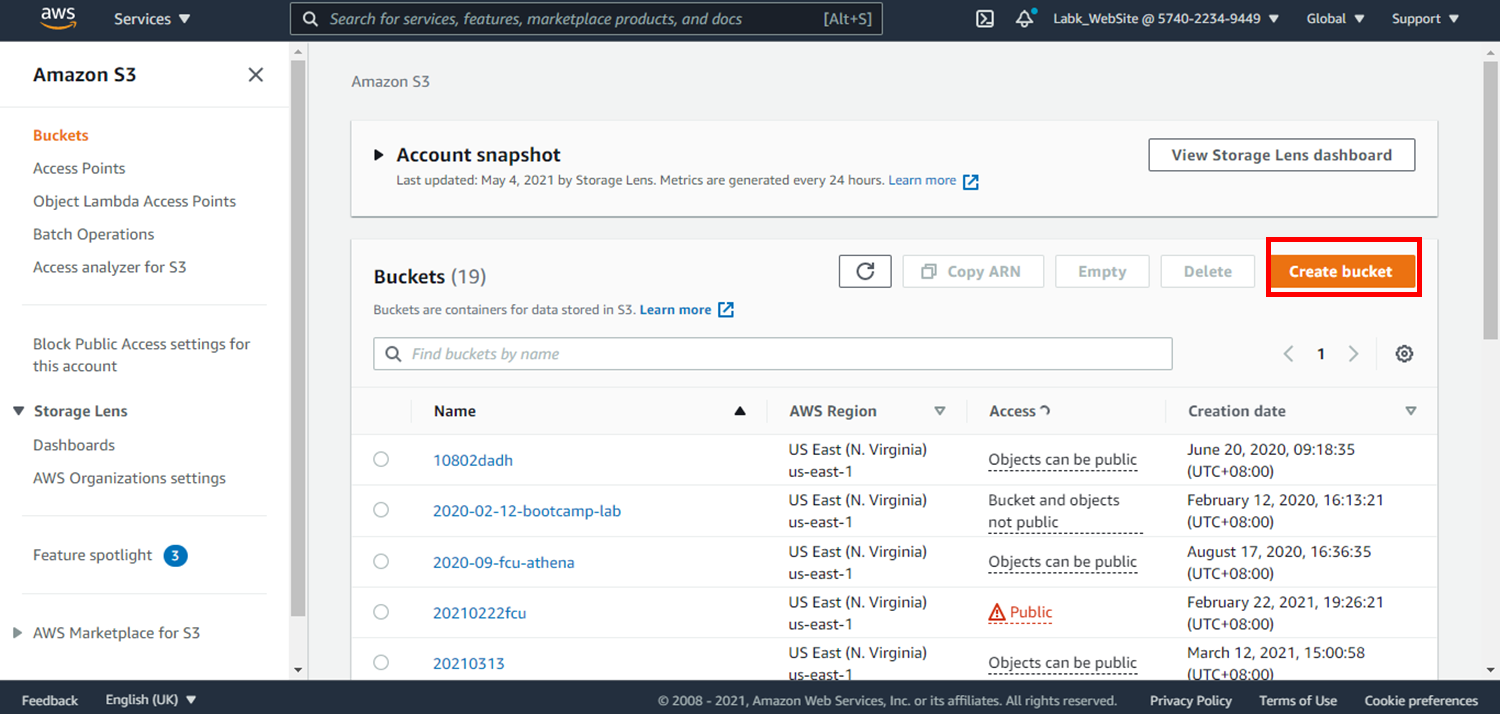The height and width of the screenshot is (714, 1500).
Task: Open table preferences gear icon
Action: [x=1404, y=354]
